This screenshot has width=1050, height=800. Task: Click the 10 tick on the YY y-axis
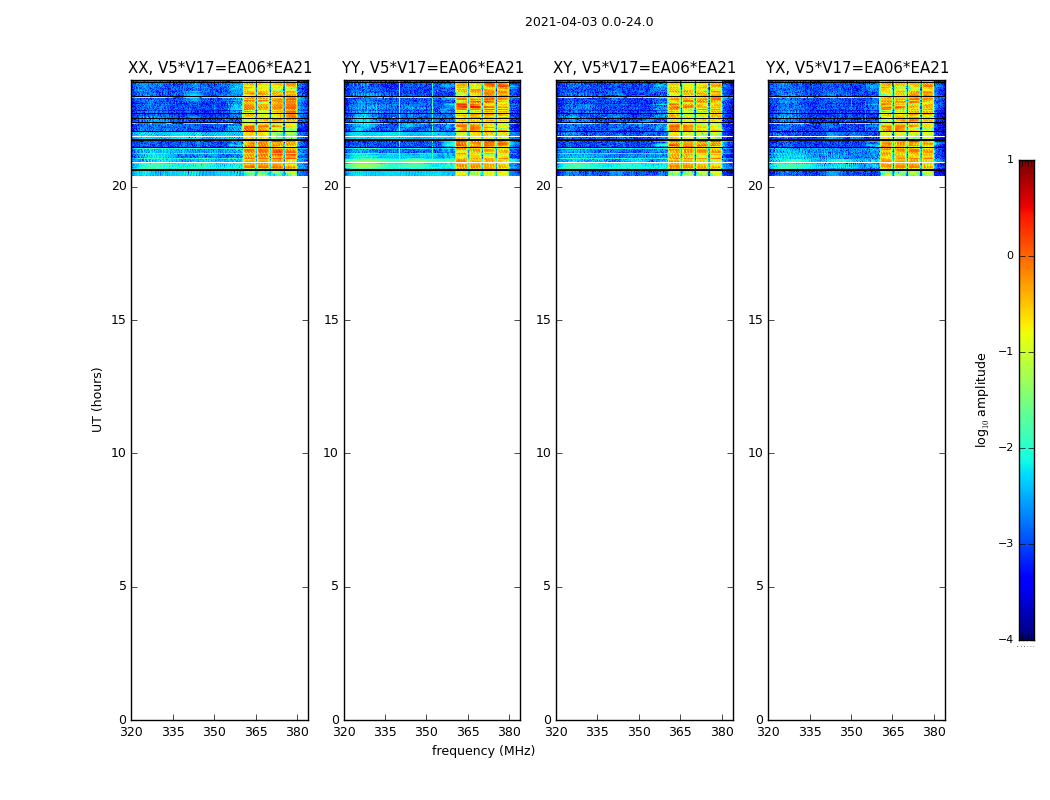click(331, 453)
